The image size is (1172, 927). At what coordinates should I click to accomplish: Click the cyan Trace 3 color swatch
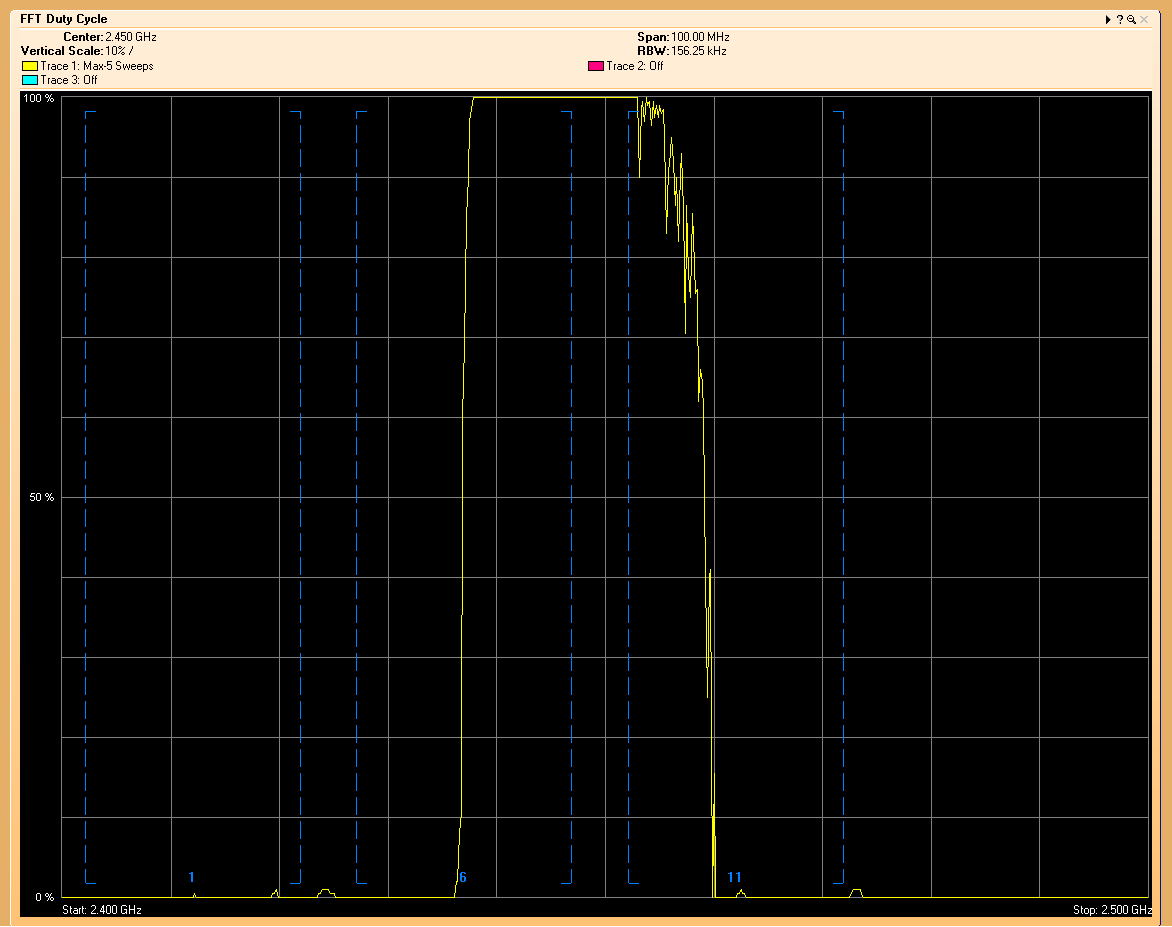coord(29,80)
